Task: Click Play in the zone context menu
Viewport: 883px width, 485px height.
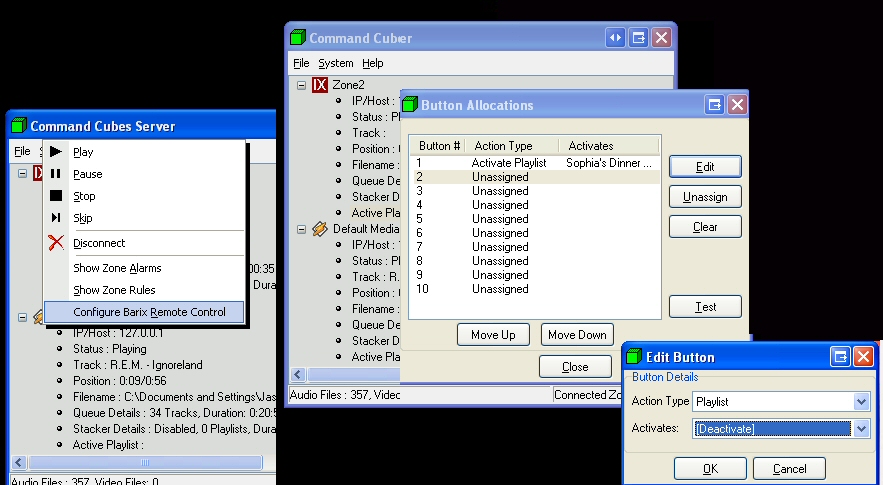Action: click(83, 152)
